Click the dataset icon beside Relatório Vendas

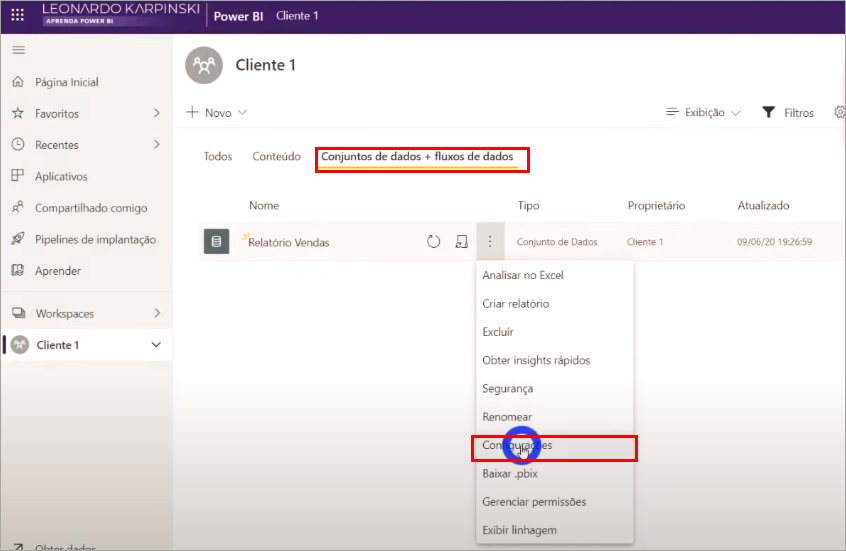[216, 241]
